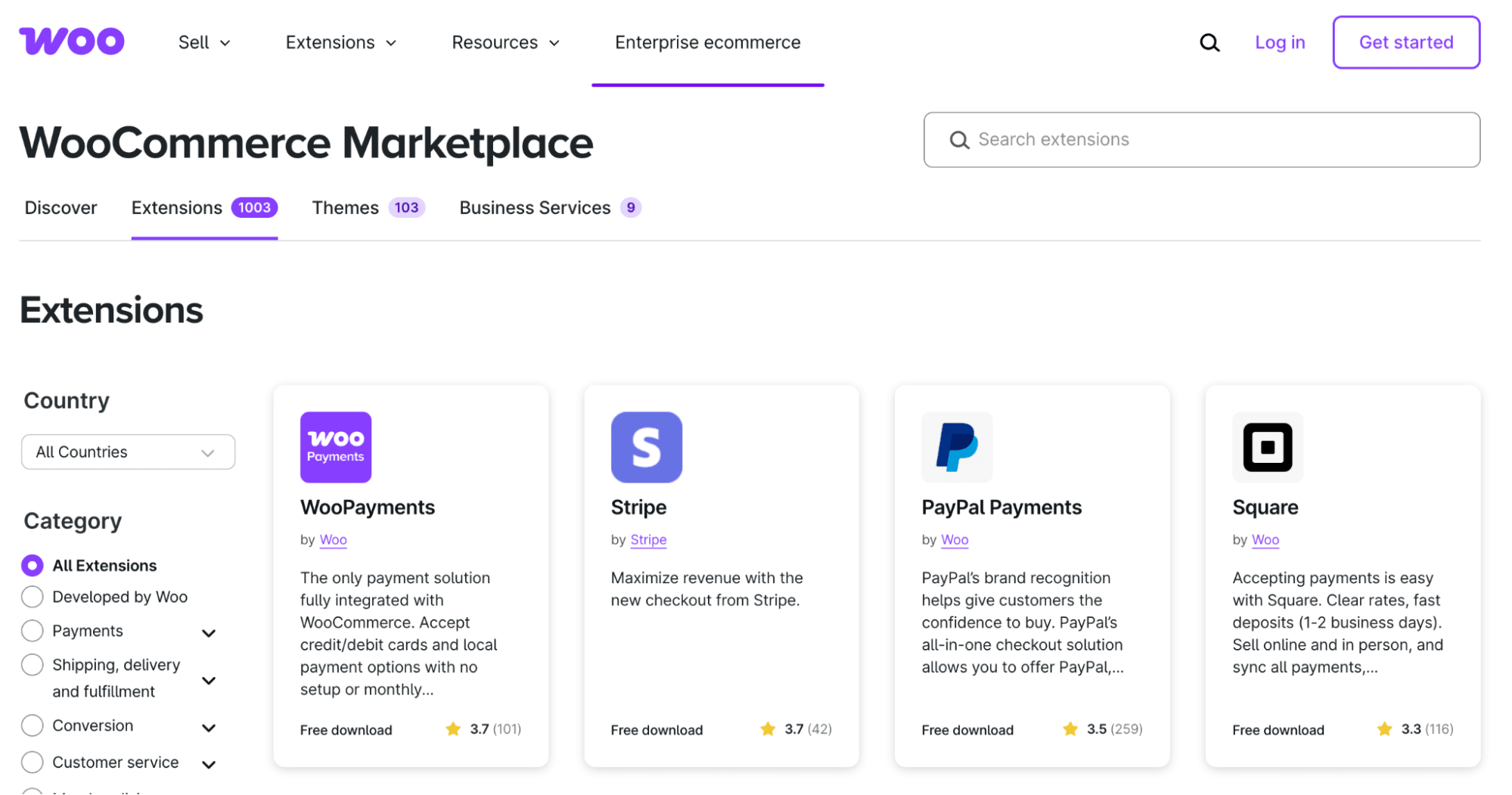Select the Payments category radio

tap(32, 631)
